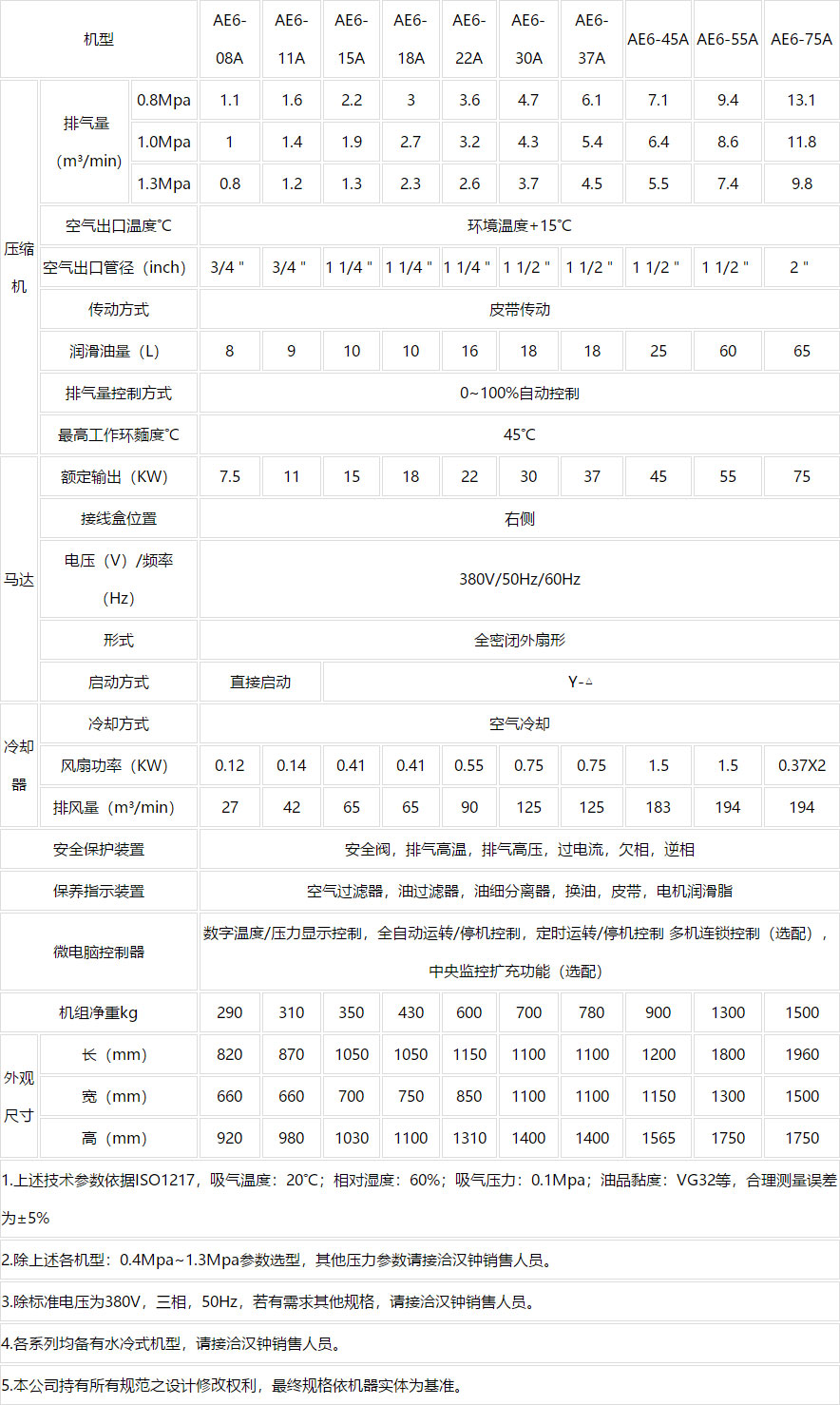Select the AE6-75A model header cell

click(801, 39)
